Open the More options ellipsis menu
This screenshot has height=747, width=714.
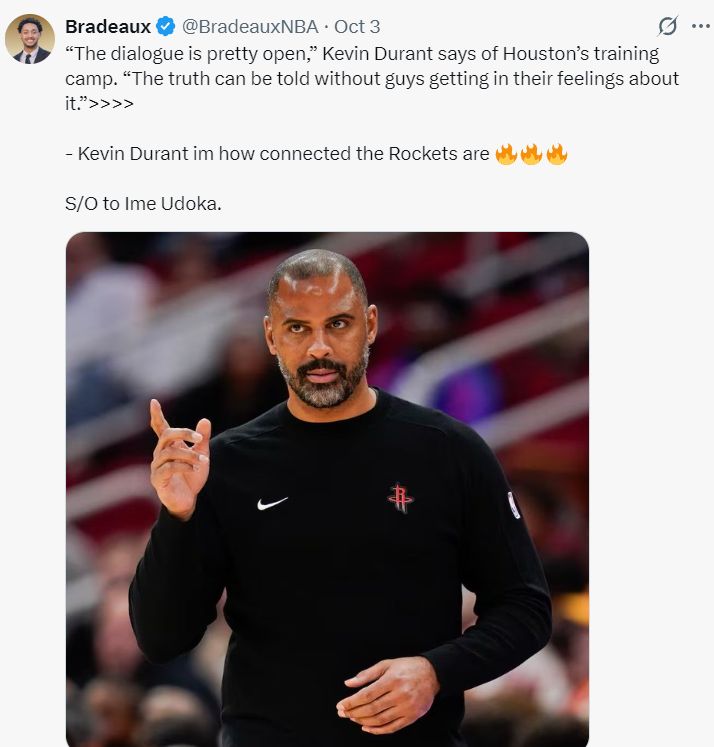(700, 26)
